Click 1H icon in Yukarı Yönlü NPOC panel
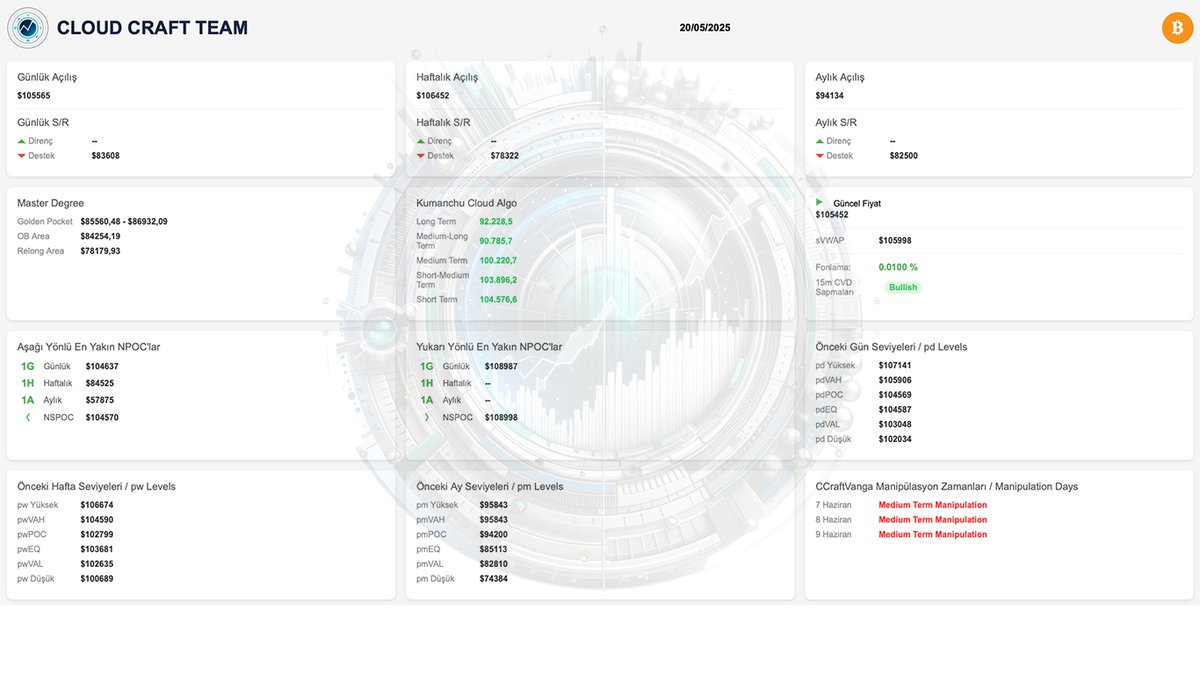The width and height of the screenshot is (1200, 675). 427,383
